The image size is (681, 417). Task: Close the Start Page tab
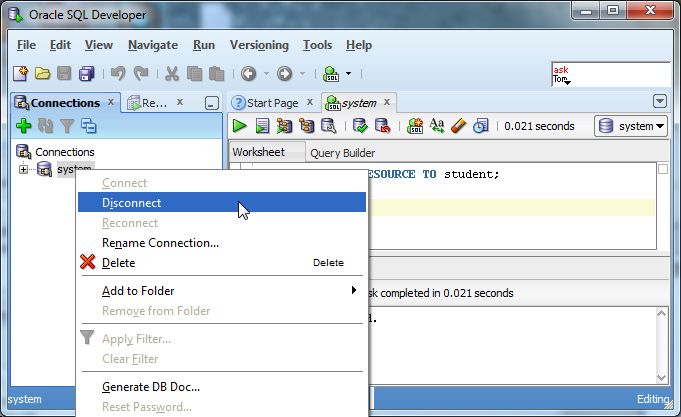coord(310,102)
